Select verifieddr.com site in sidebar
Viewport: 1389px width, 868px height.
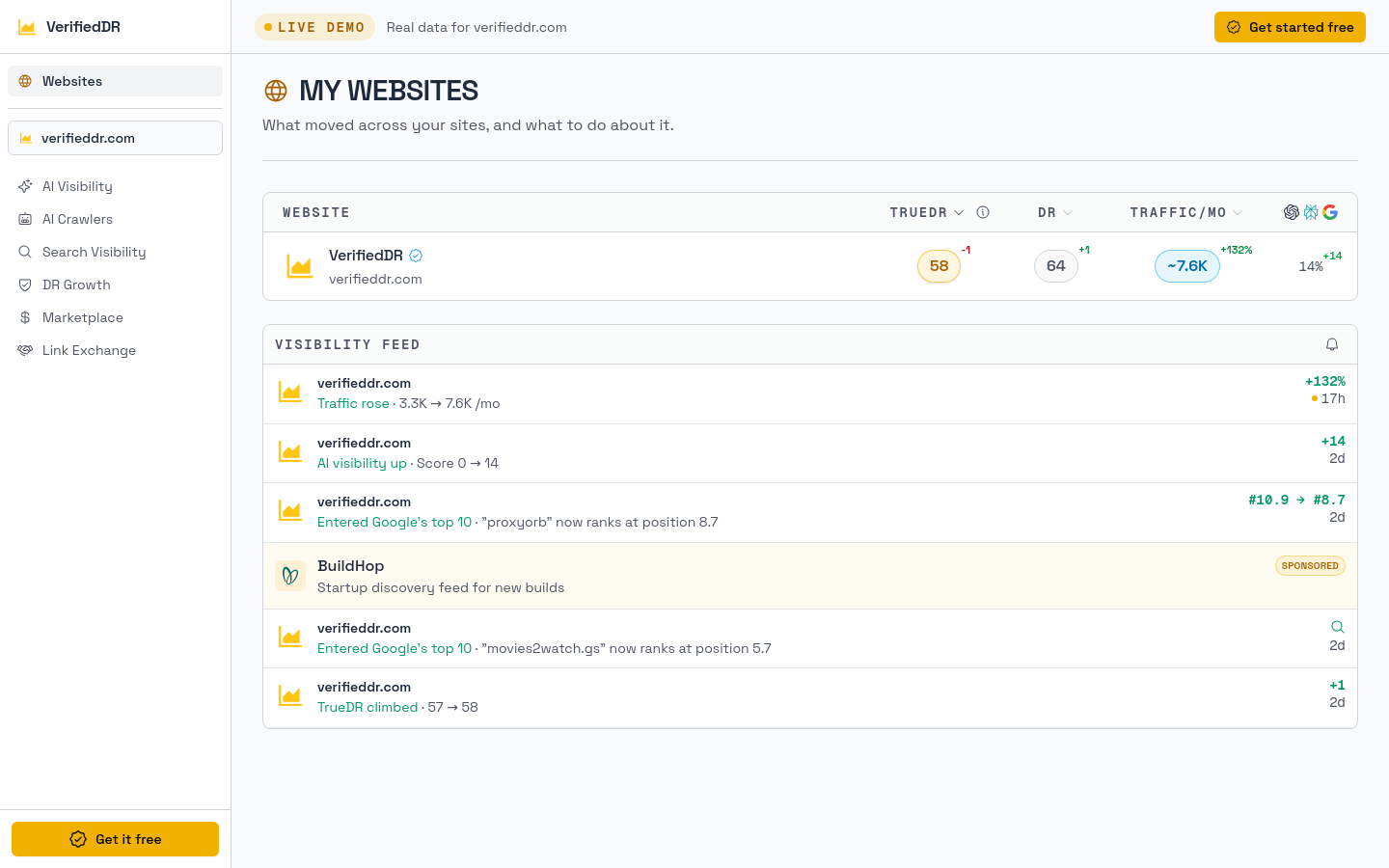pyautogui.click(x=115, y=138)
